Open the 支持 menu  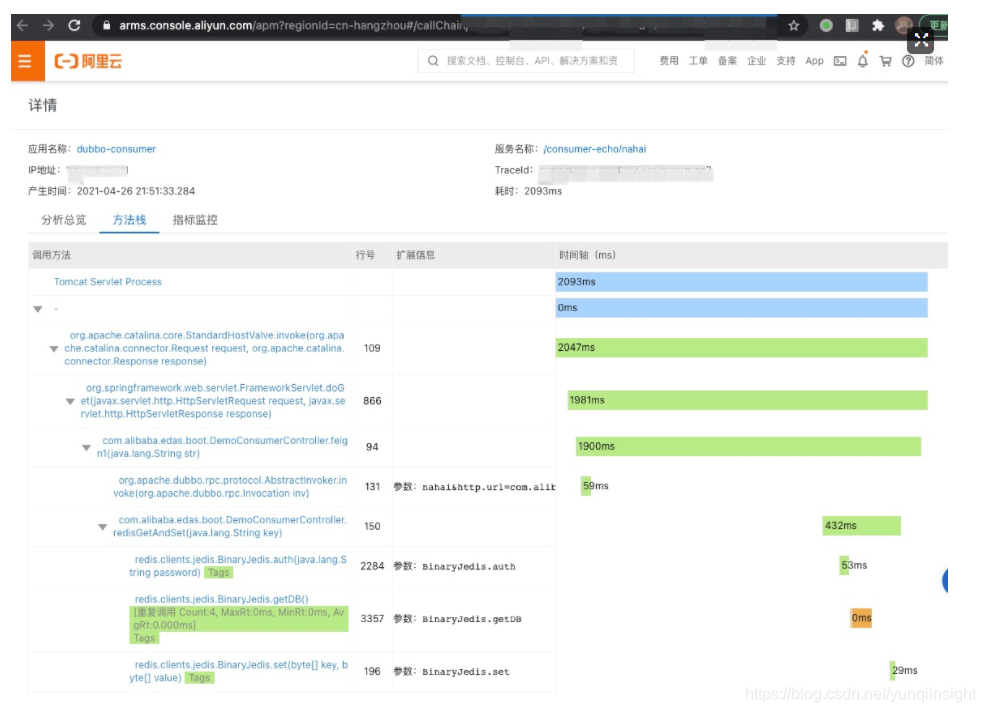pyautogui.click(x=785, y=61)
